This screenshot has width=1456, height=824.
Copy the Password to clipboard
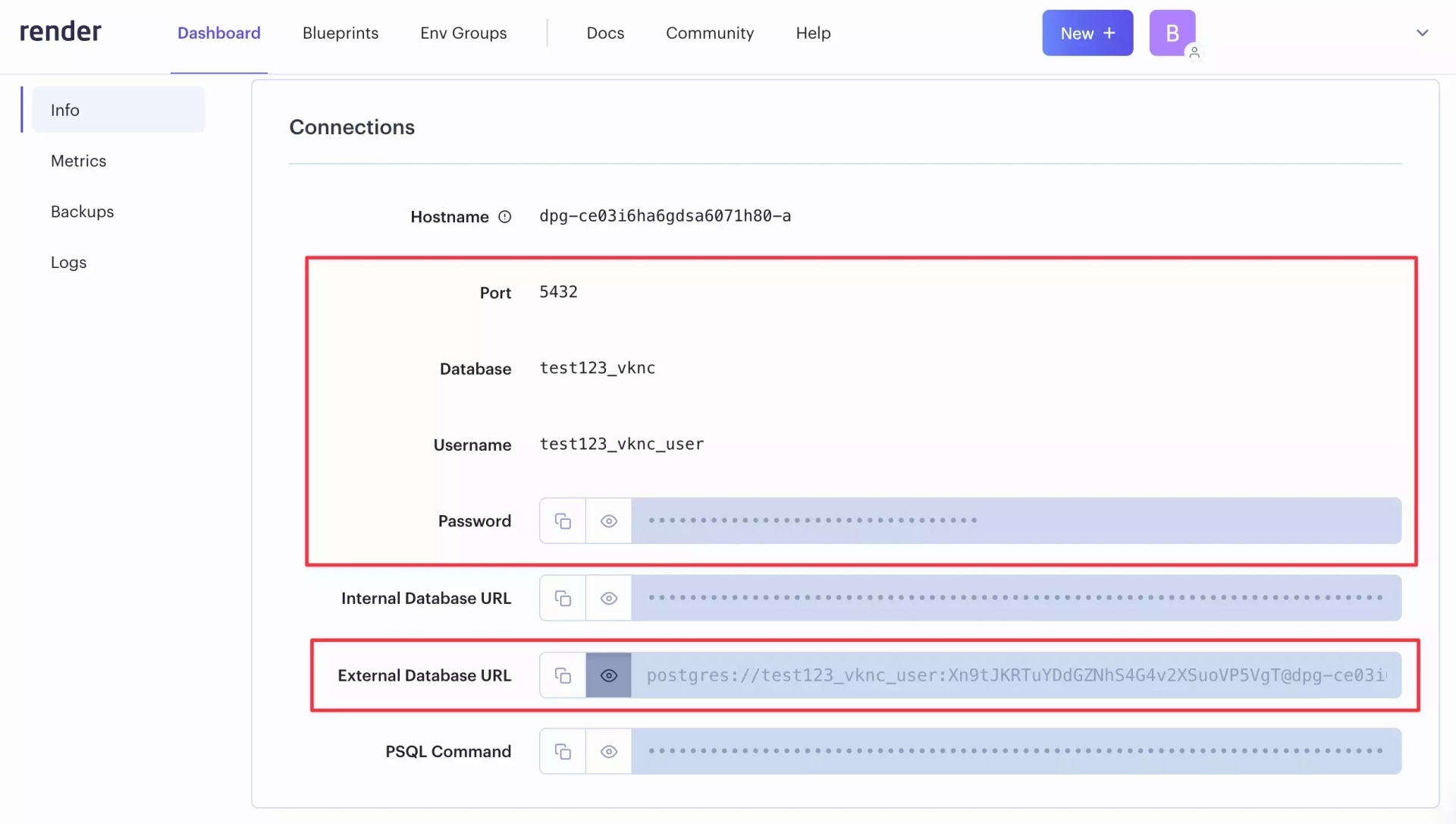(562, 520)
